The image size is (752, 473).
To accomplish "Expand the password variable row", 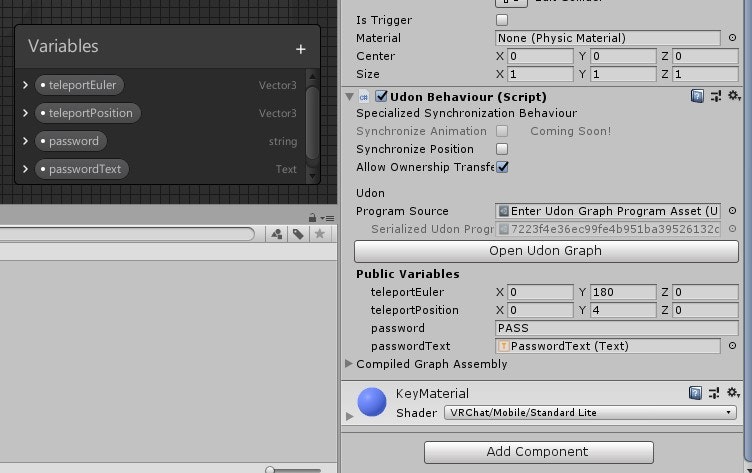I will 25,141.
